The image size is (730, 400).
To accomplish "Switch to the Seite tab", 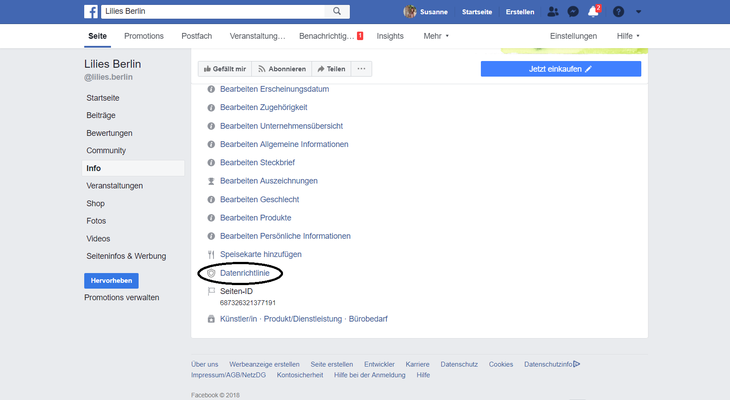I will (x=97, y=36).
